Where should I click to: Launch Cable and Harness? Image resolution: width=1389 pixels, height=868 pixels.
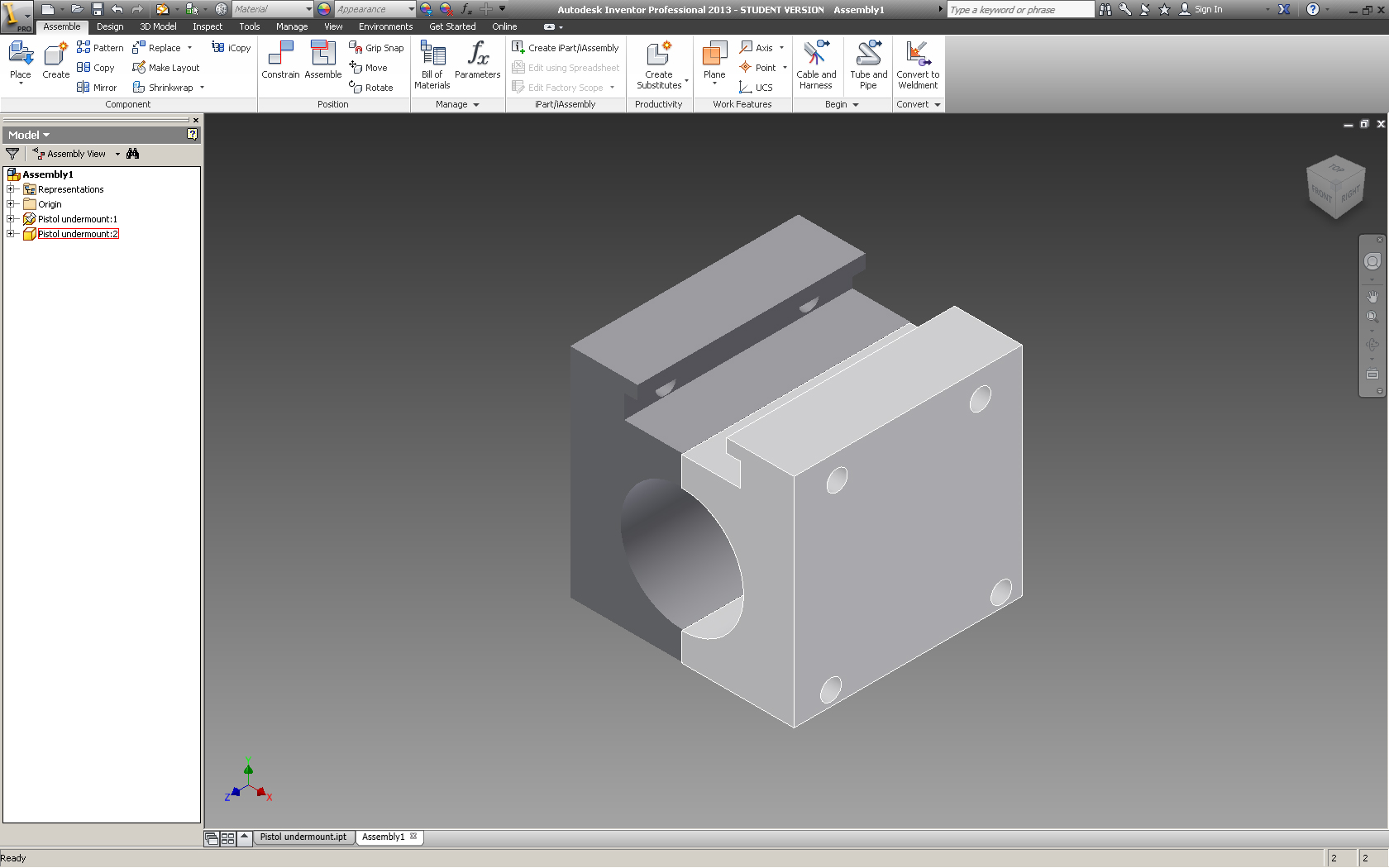(816, 65)
